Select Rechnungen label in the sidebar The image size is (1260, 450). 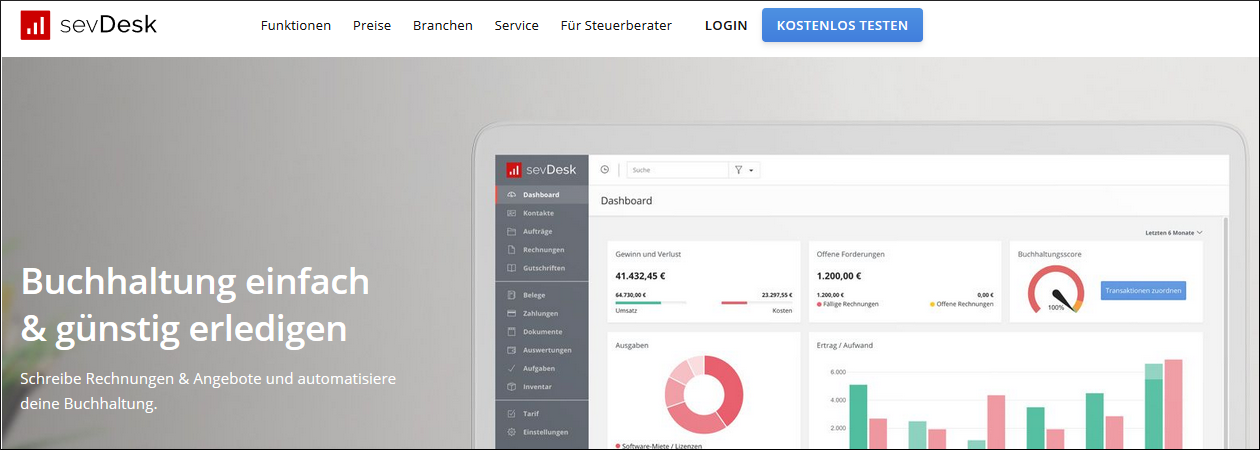tap(543, 249)
